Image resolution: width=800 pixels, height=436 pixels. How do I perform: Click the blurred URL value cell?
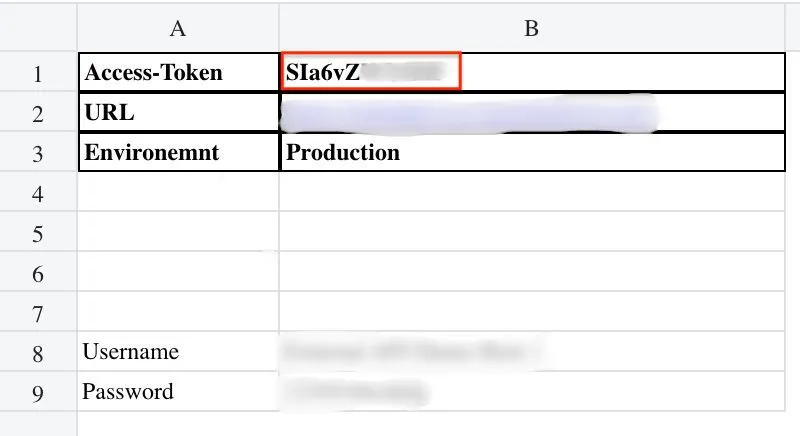(x=470, y=113)
